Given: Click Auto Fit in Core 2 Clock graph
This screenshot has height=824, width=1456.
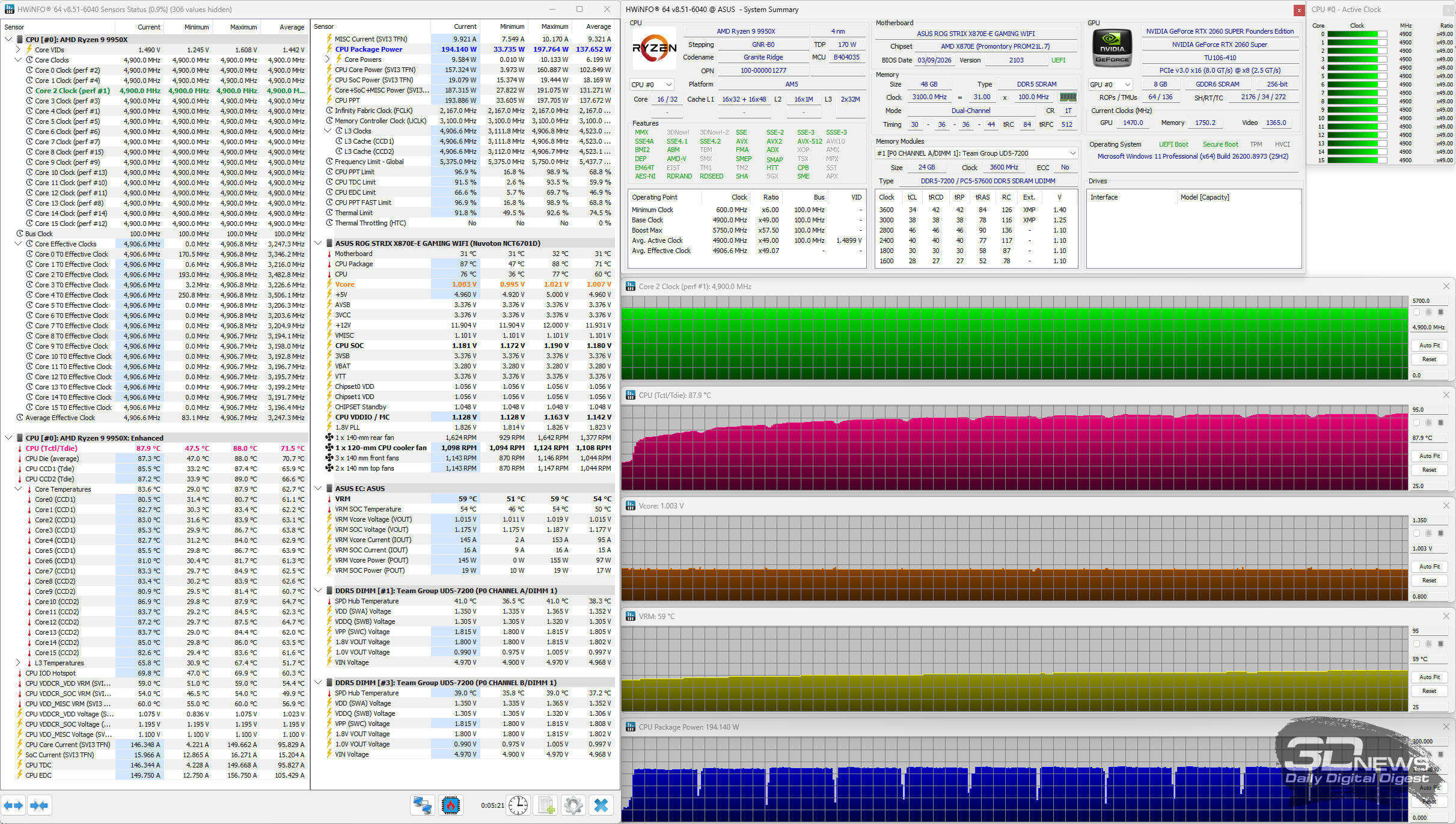Looking at the screenshot, I should click(1430, 346).
